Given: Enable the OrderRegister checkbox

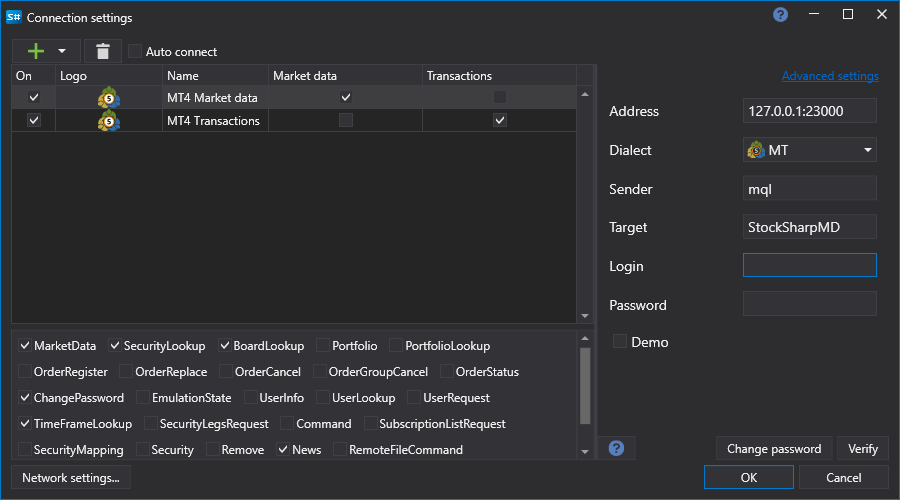Looking at the screenshot, I should (x=25, y=371).
